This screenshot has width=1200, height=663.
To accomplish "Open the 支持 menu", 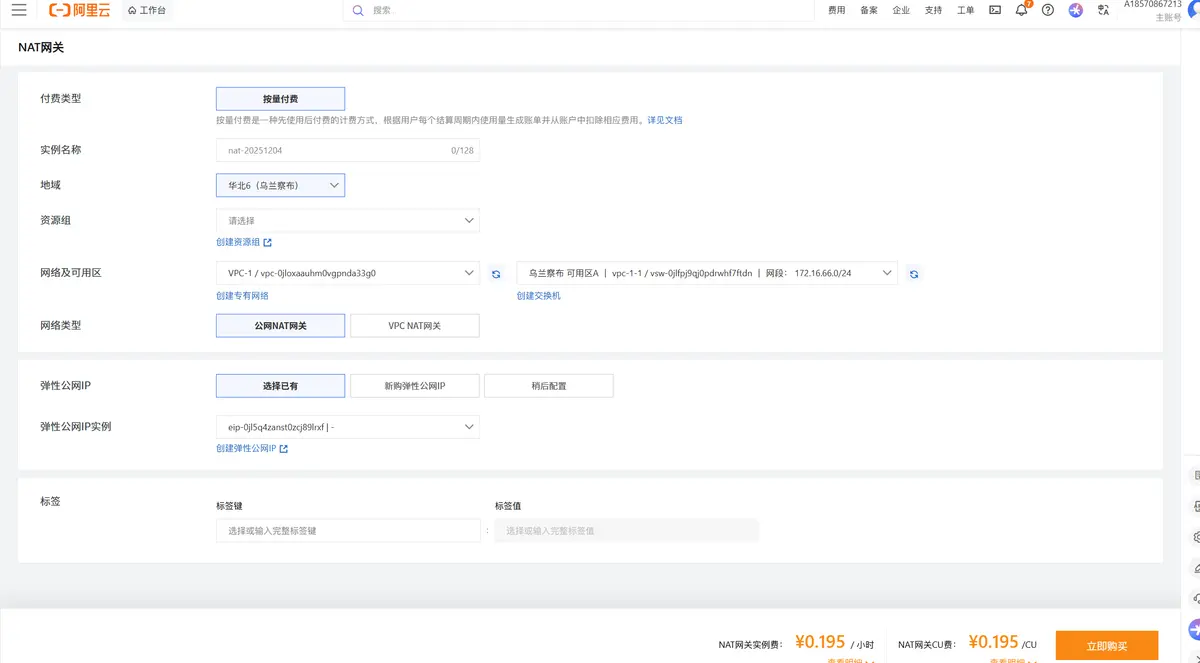I will [933, 10].
